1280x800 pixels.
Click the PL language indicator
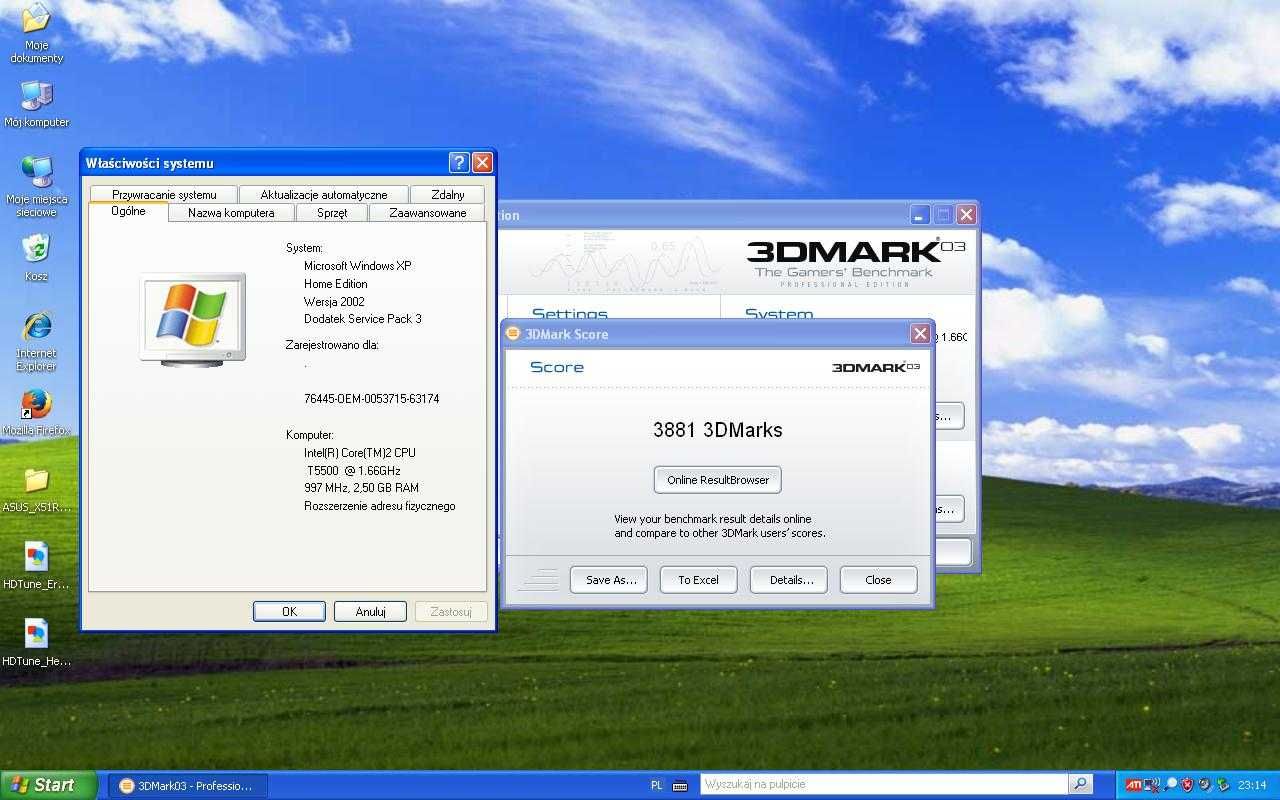657,785
